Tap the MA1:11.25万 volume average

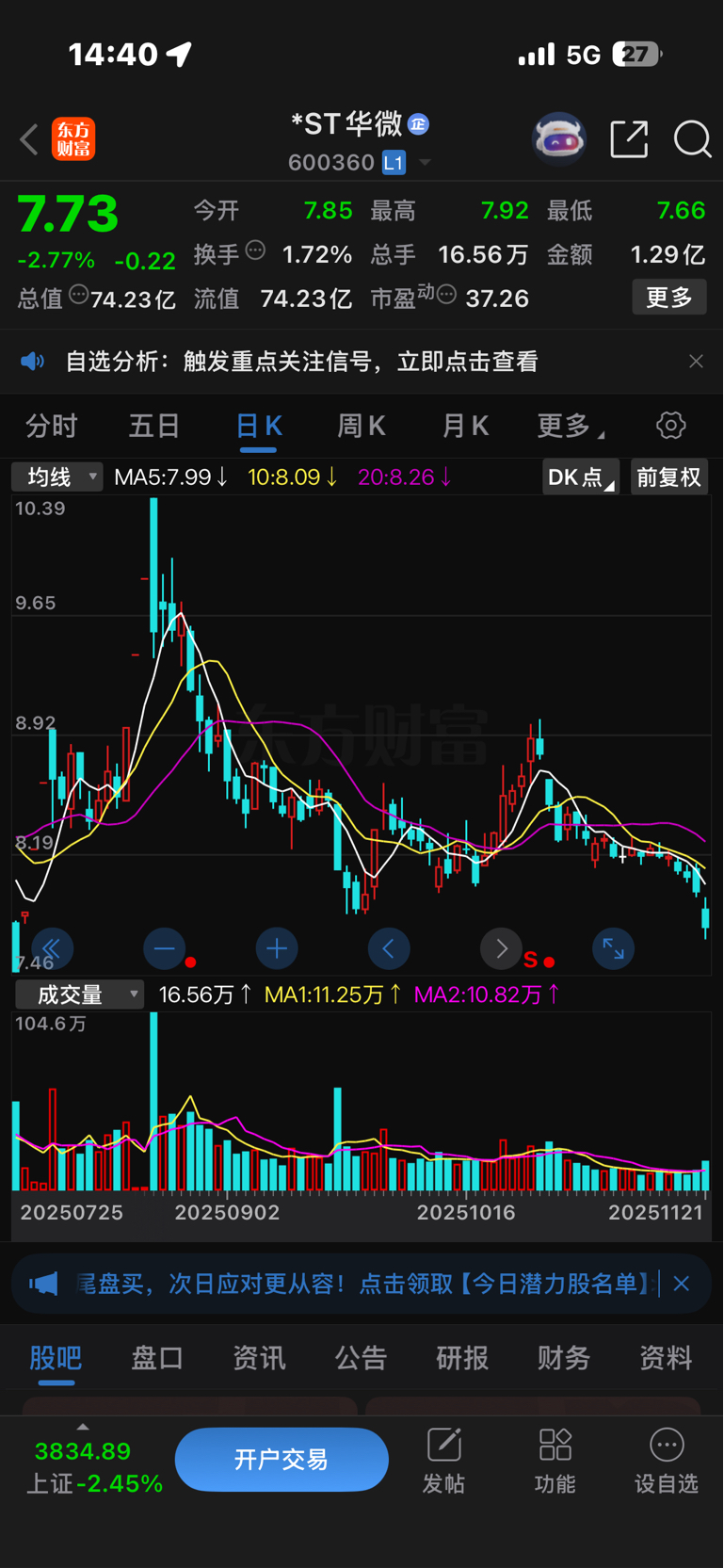(333, 994)
